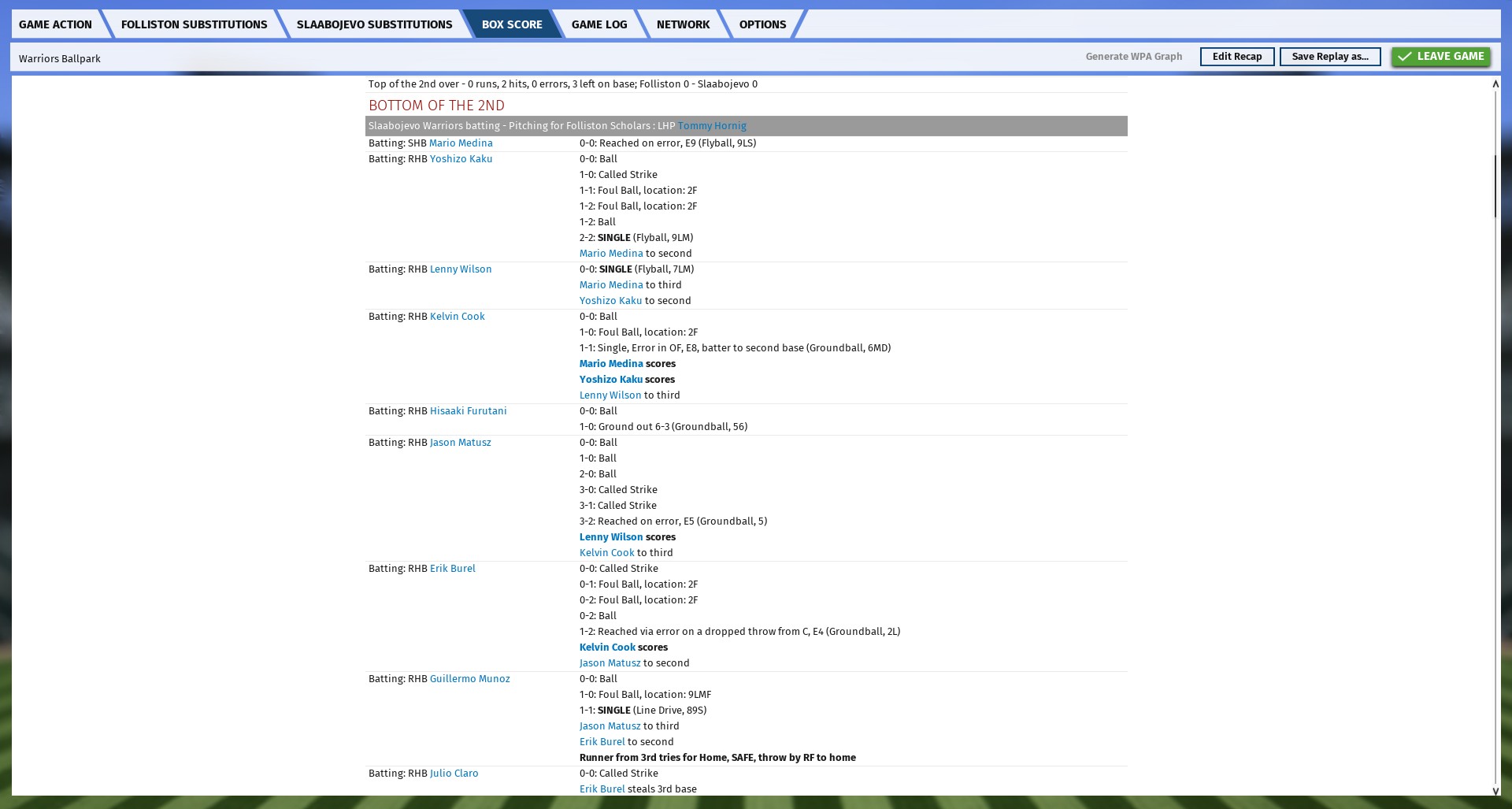This screenshot has height=809, width=1512.
Task: Click bold Kelvin Cook scores link
Action: (x=607, y=648)
